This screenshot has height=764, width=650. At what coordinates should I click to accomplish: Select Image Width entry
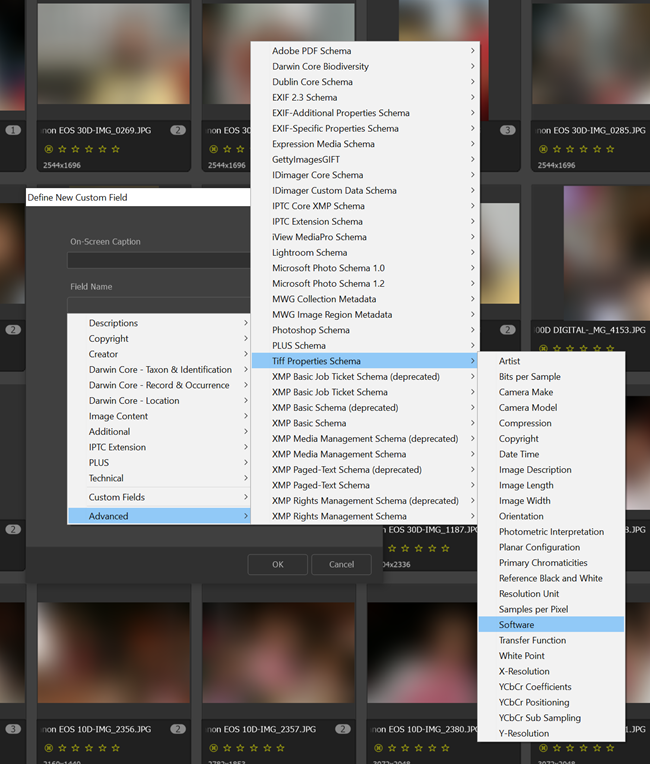coord(551,501)
